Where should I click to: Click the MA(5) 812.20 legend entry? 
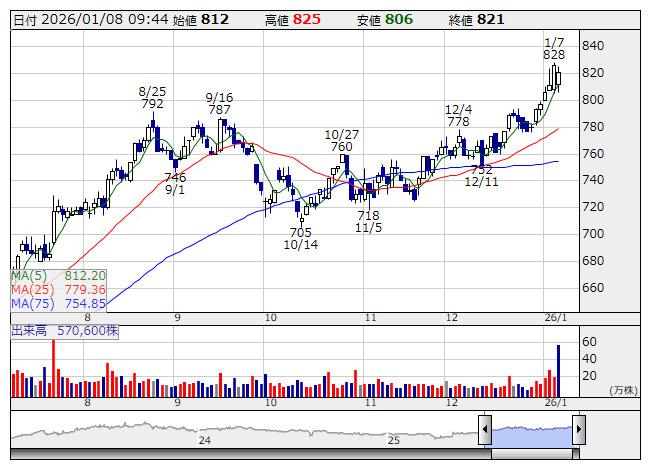pos(58,276)
